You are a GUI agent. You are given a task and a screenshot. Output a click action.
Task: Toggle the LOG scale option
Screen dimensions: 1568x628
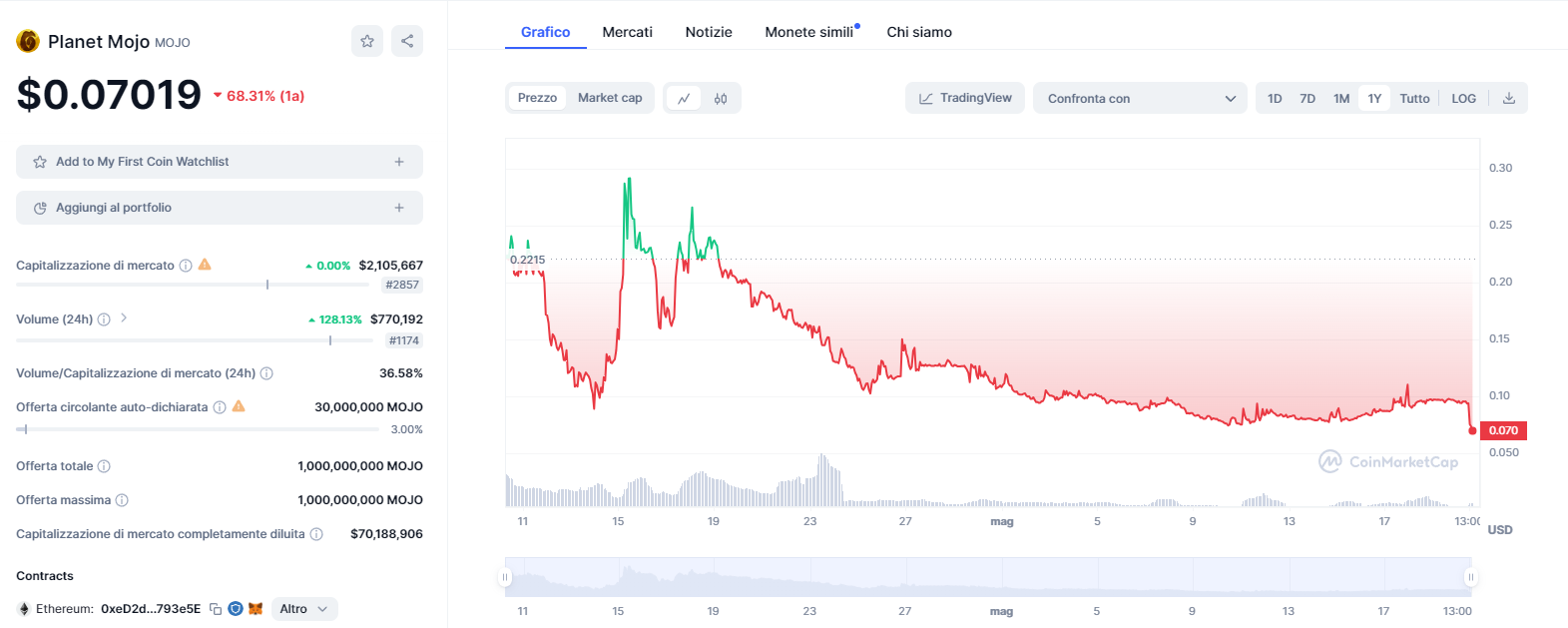tap(1463, 99)
